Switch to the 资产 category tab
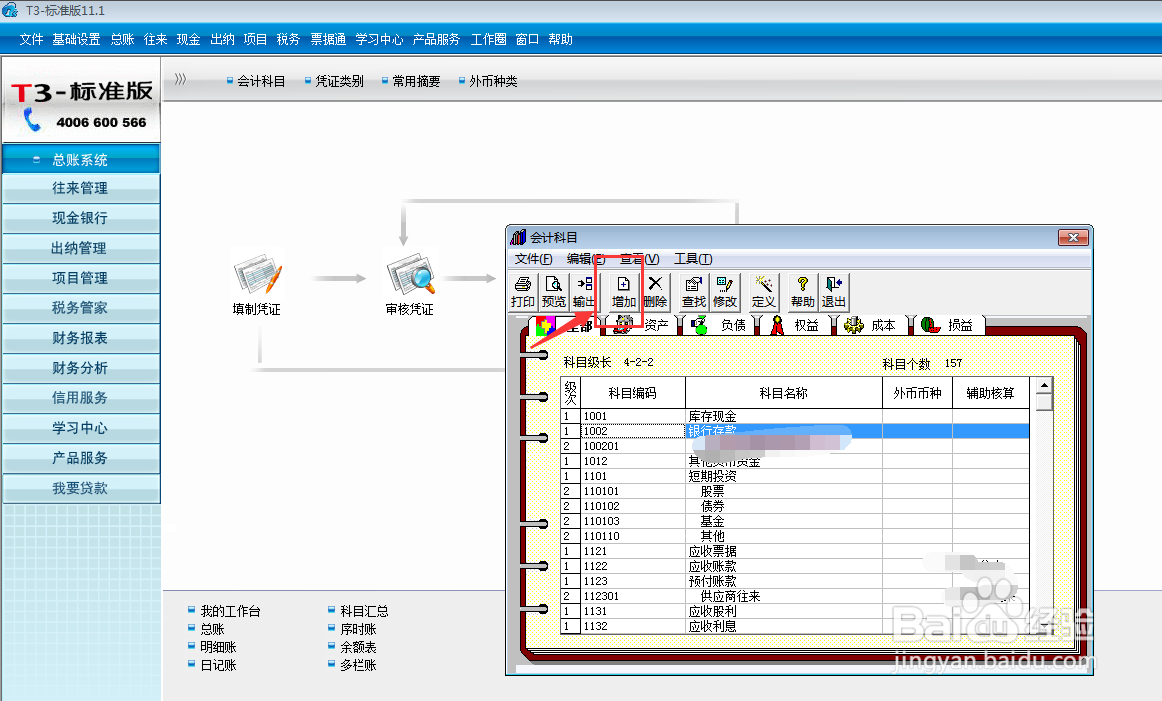 tap(645, 325)
